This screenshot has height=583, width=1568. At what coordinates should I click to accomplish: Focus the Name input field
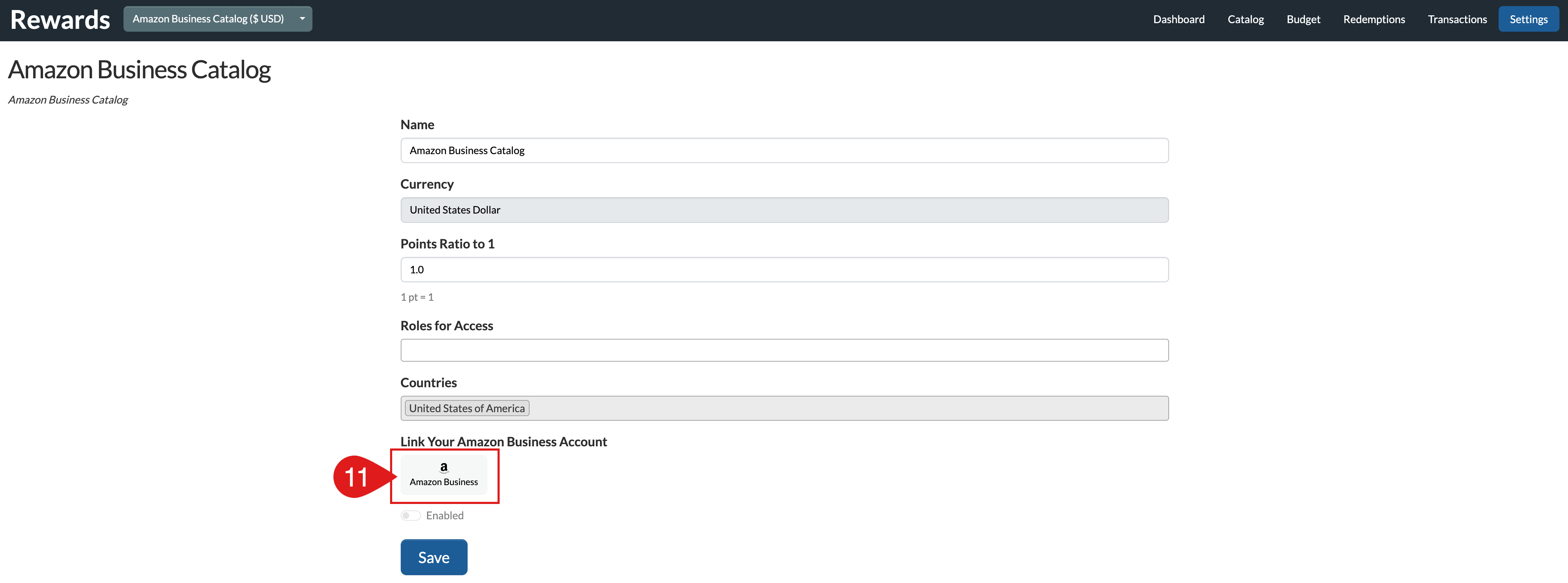(x=784, y=150)
